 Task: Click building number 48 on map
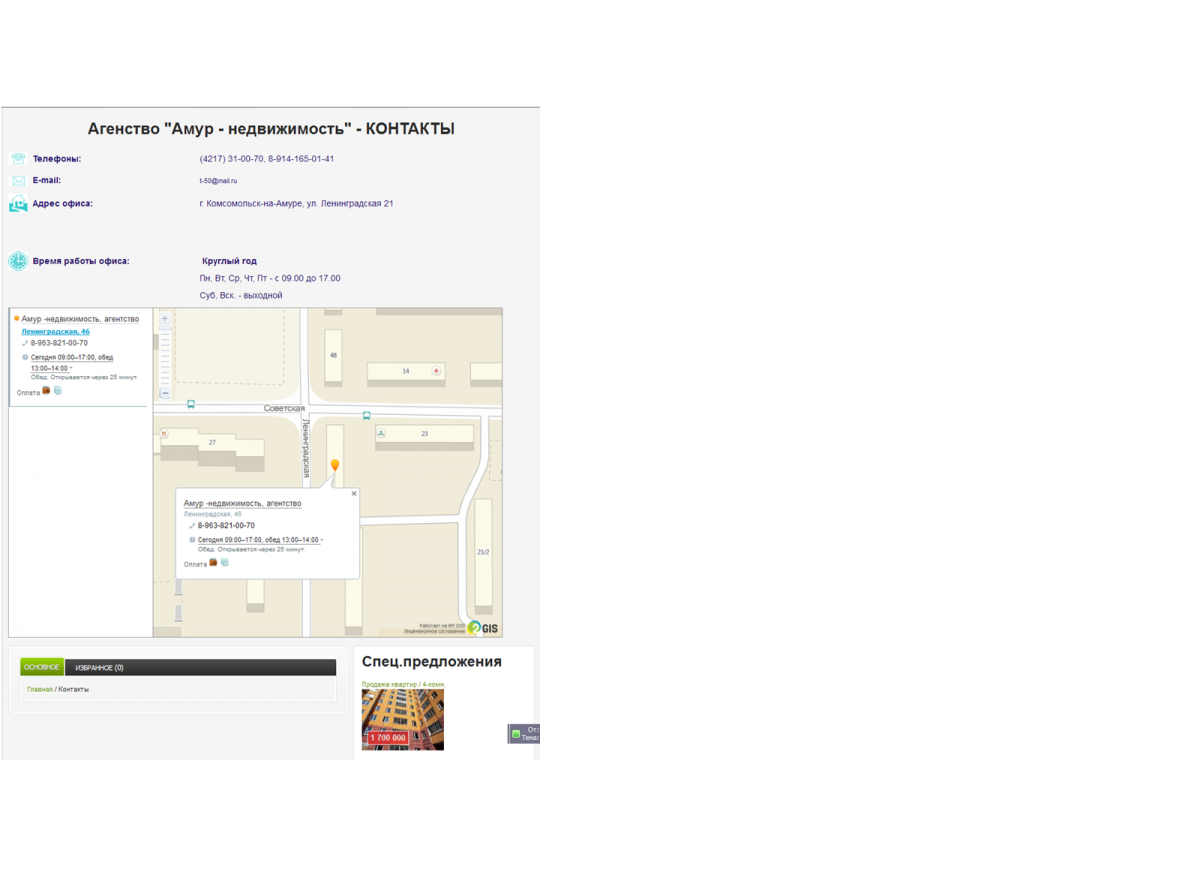click(333, 355)
